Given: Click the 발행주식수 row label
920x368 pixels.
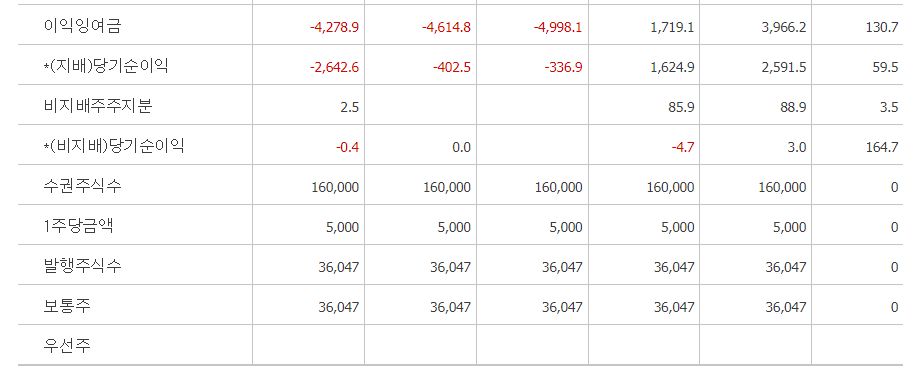Looking at the screenshot, I should [x=83, y=266].
